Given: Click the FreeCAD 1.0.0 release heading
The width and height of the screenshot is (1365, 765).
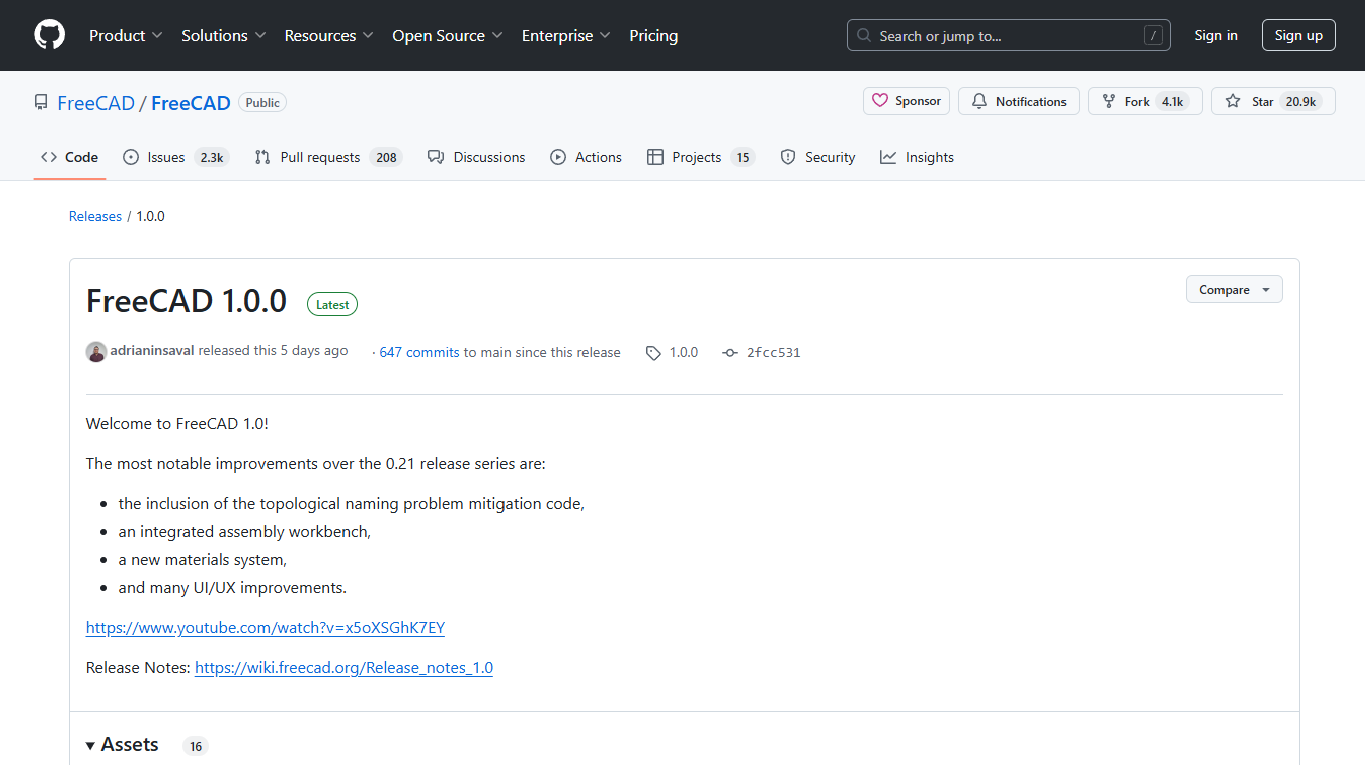Looking at the screenshot, I should click(x=186, y=301).
